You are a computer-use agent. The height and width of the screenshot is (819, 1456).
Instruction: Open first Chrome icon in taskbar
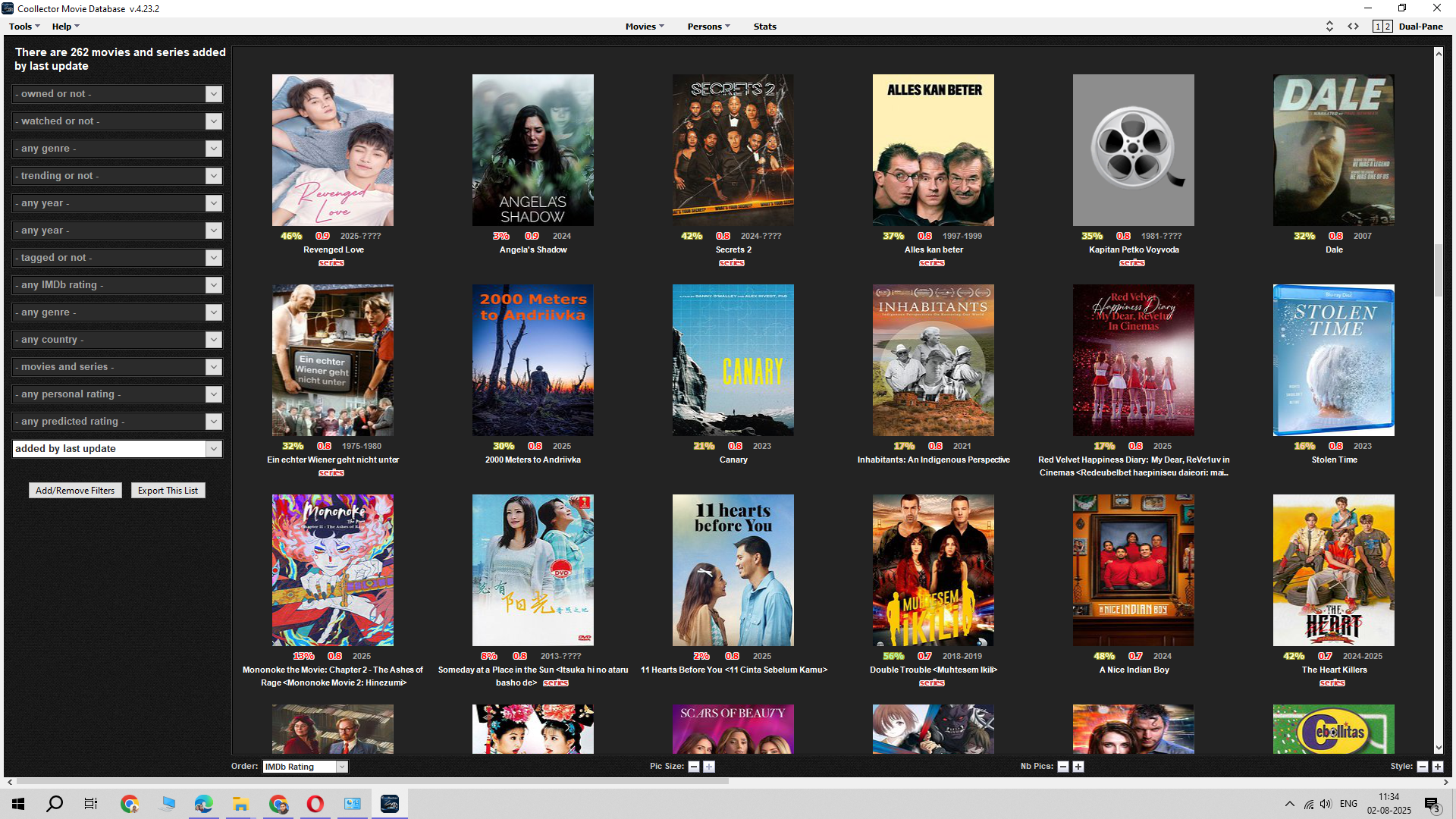coord(130,804)
